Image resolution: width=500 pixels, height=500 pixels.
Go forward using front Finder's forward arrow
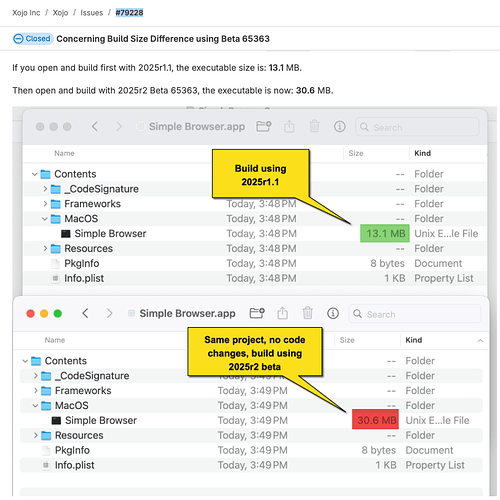pyautogui.click(x=109, y=313)
